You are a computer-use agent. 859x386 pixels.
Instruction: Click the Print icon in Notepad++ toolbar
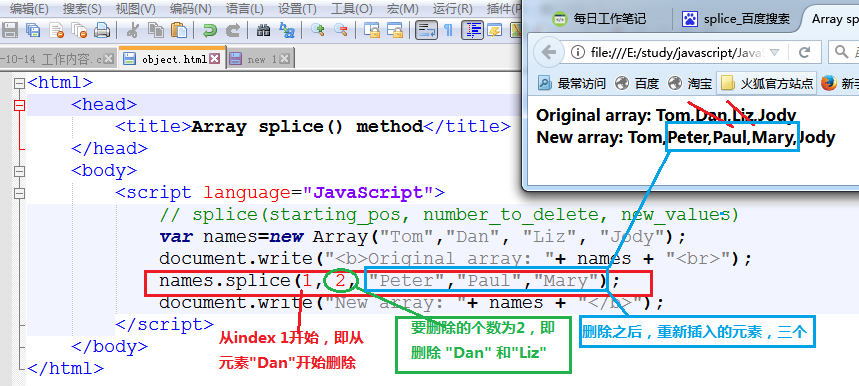coord(102,30)
